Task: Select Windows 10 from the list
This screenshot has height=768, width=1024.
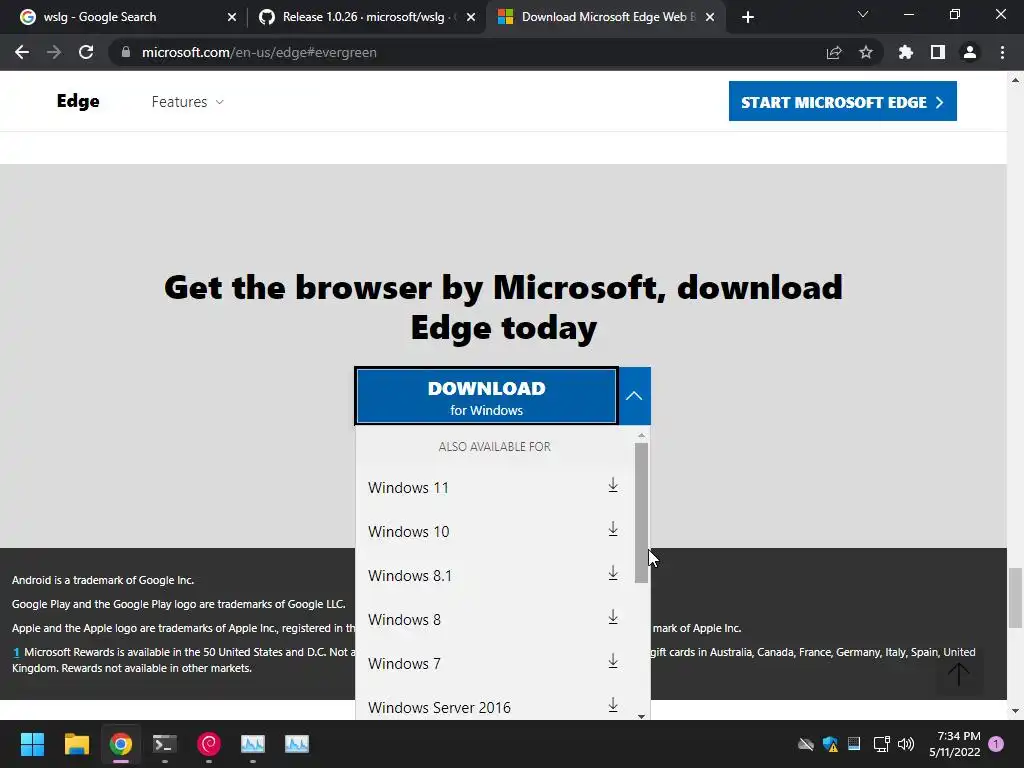Action: (494, 532)
